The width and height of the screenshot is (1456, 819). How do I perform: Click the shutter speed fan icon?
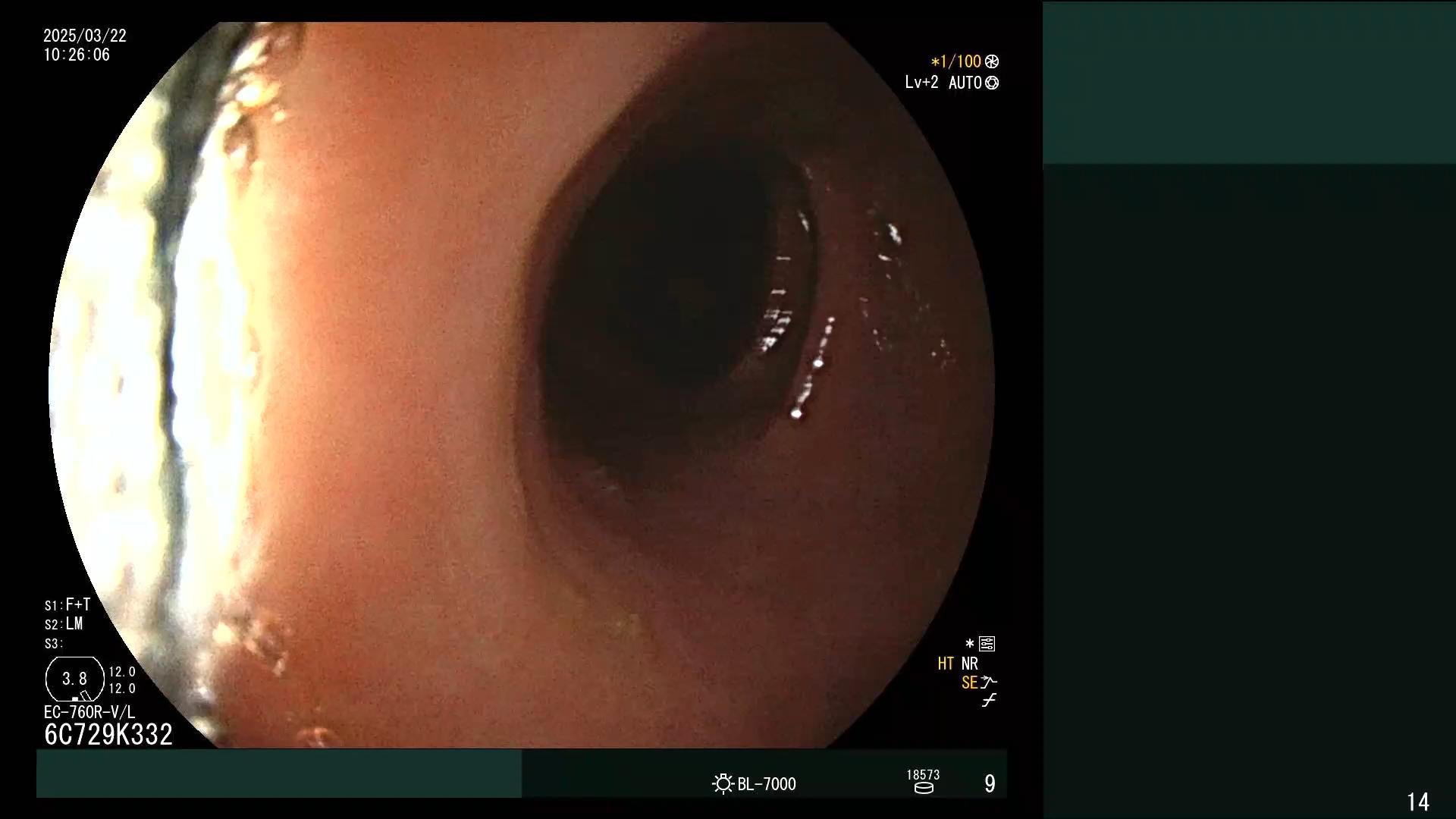point(992,61)
